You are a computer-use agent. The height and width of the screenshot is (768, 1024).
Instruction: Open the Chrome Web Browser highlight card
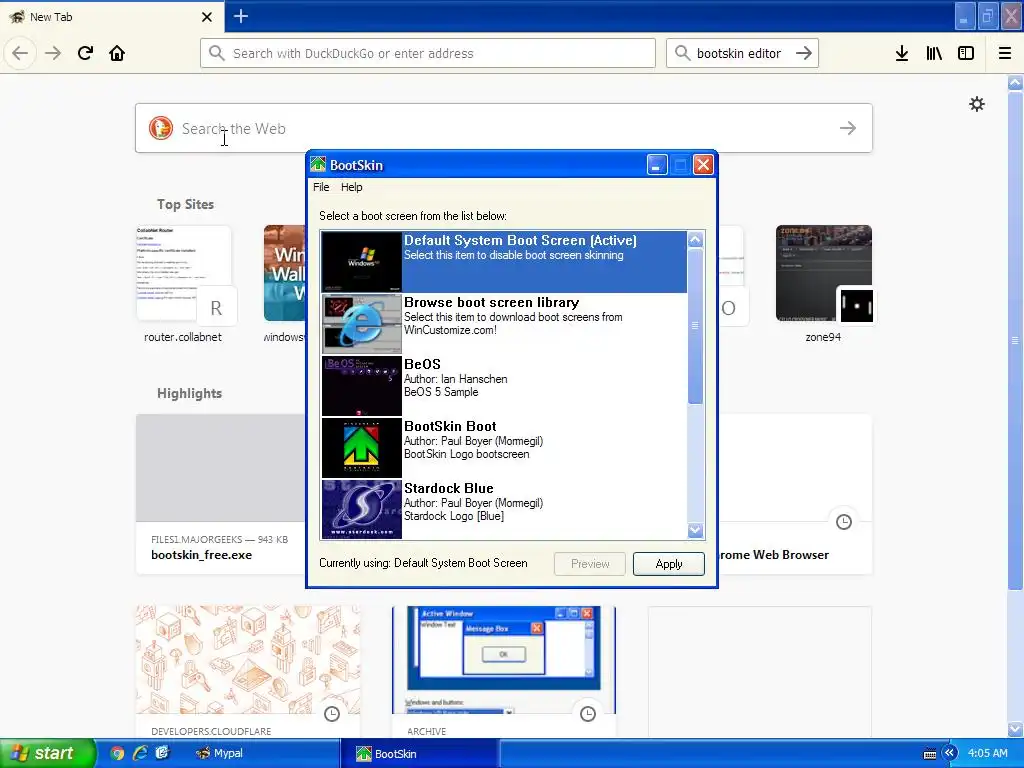point(795,494)
